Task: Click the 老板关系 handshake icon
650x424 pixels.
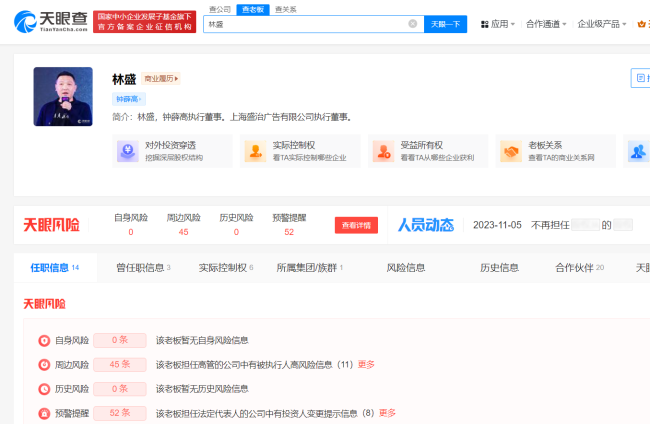Action: (x=511, y=151)
